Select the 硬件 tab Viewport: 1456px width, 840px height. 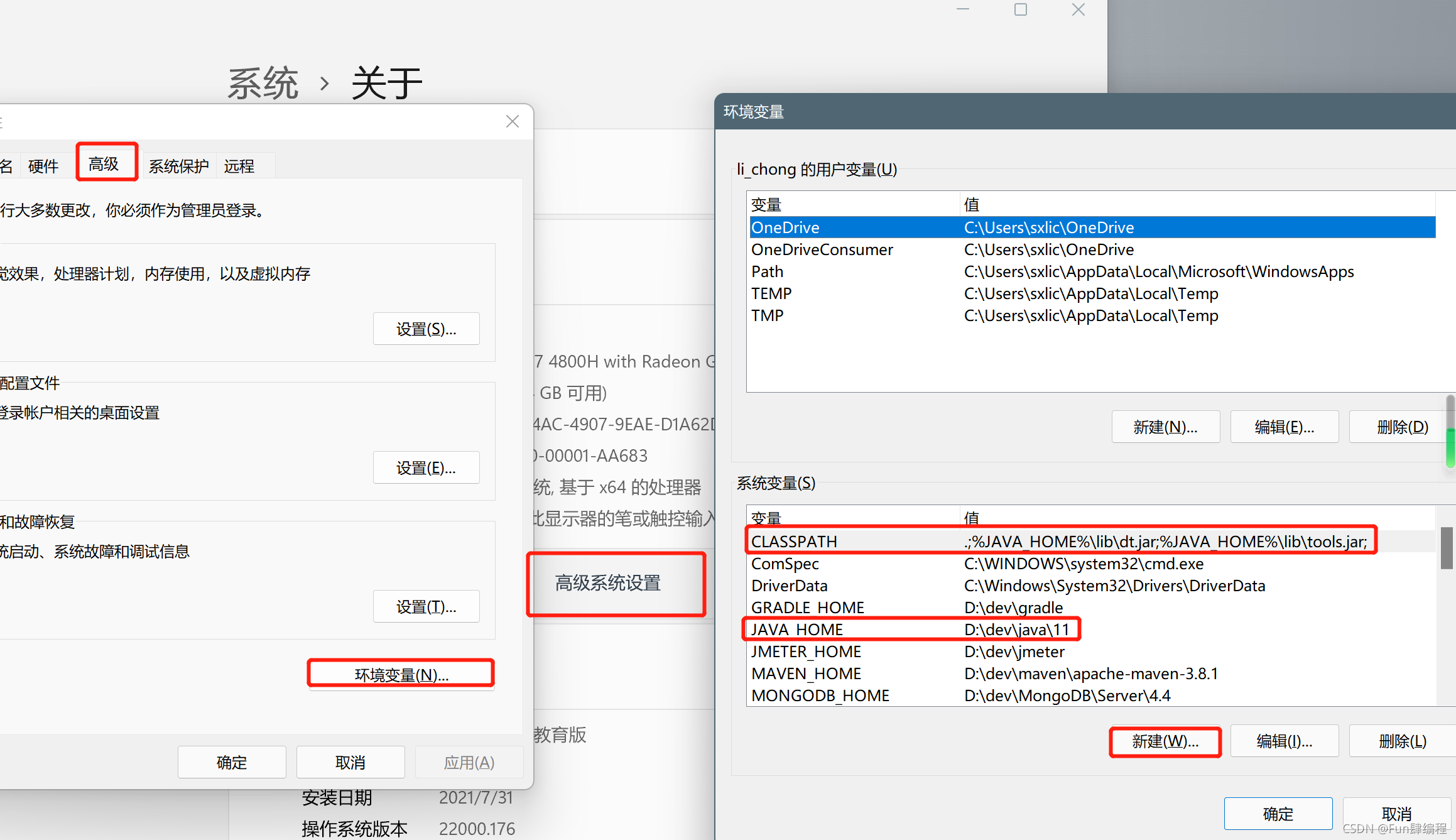[x=43, y=166]
